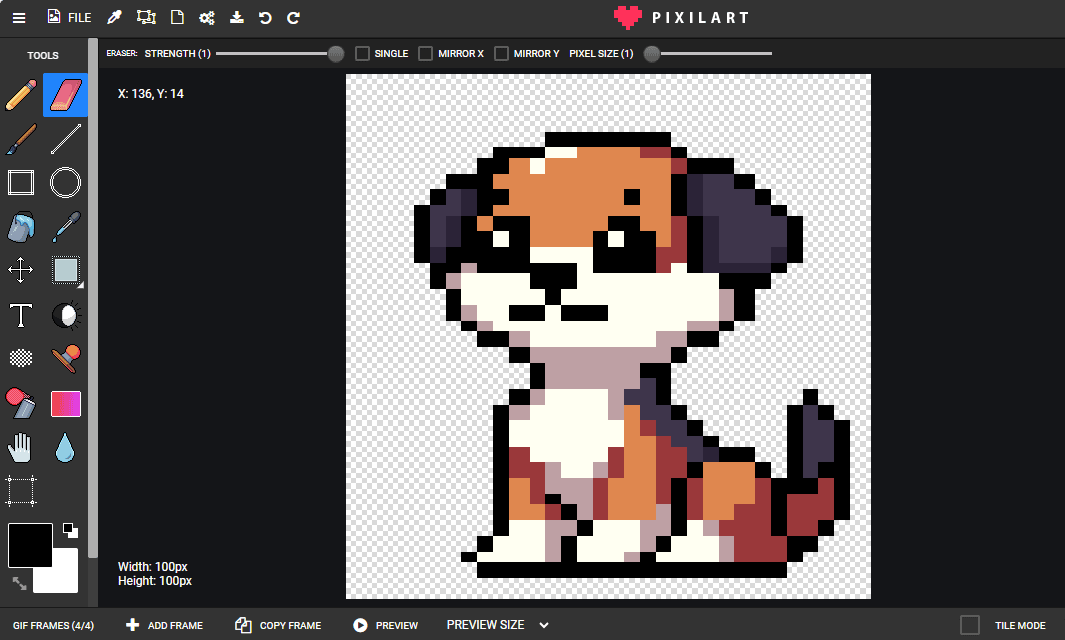Click the Copy Frame button
1065x640 pixels.
(278, 625)
